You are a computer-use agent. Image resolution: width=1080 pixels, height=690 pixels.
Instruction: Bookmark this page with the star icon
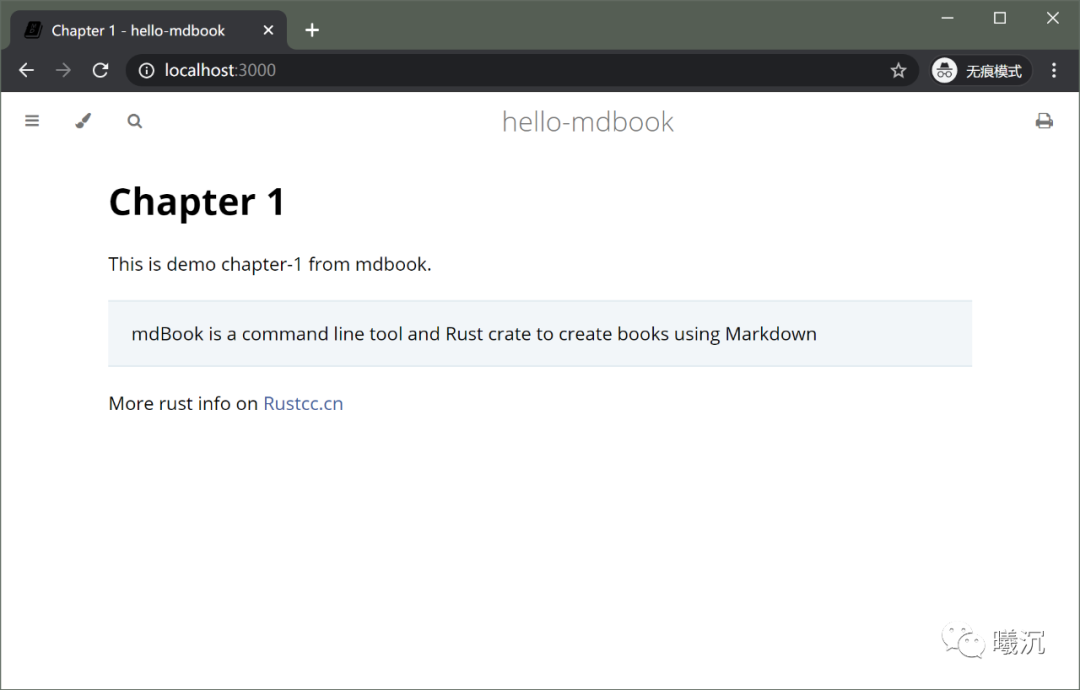click(x=898, y=70)
